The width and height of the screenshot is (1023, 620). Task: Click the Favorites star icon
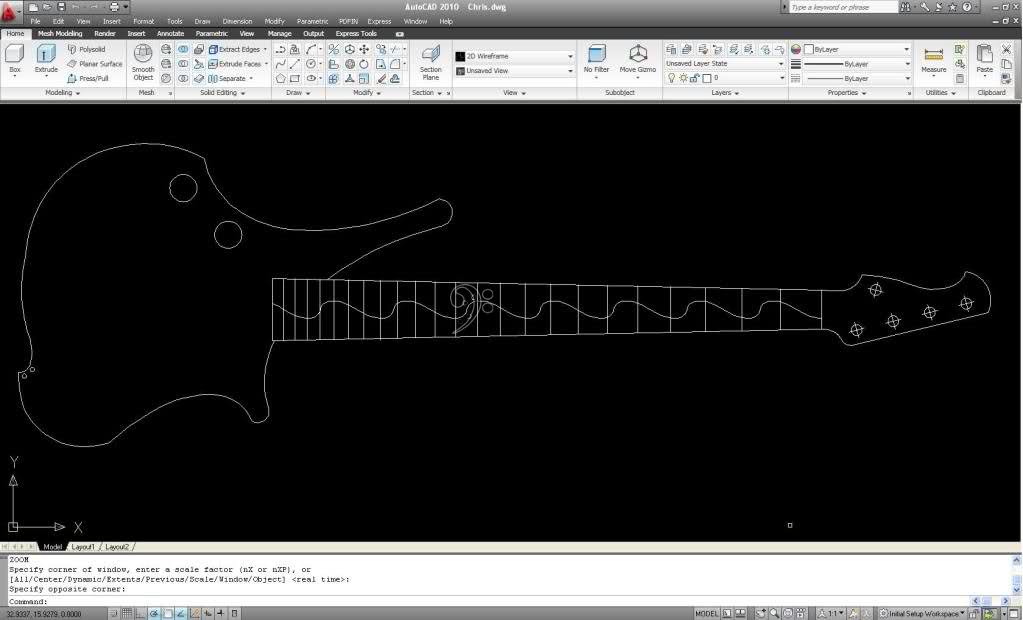point(953,7)
